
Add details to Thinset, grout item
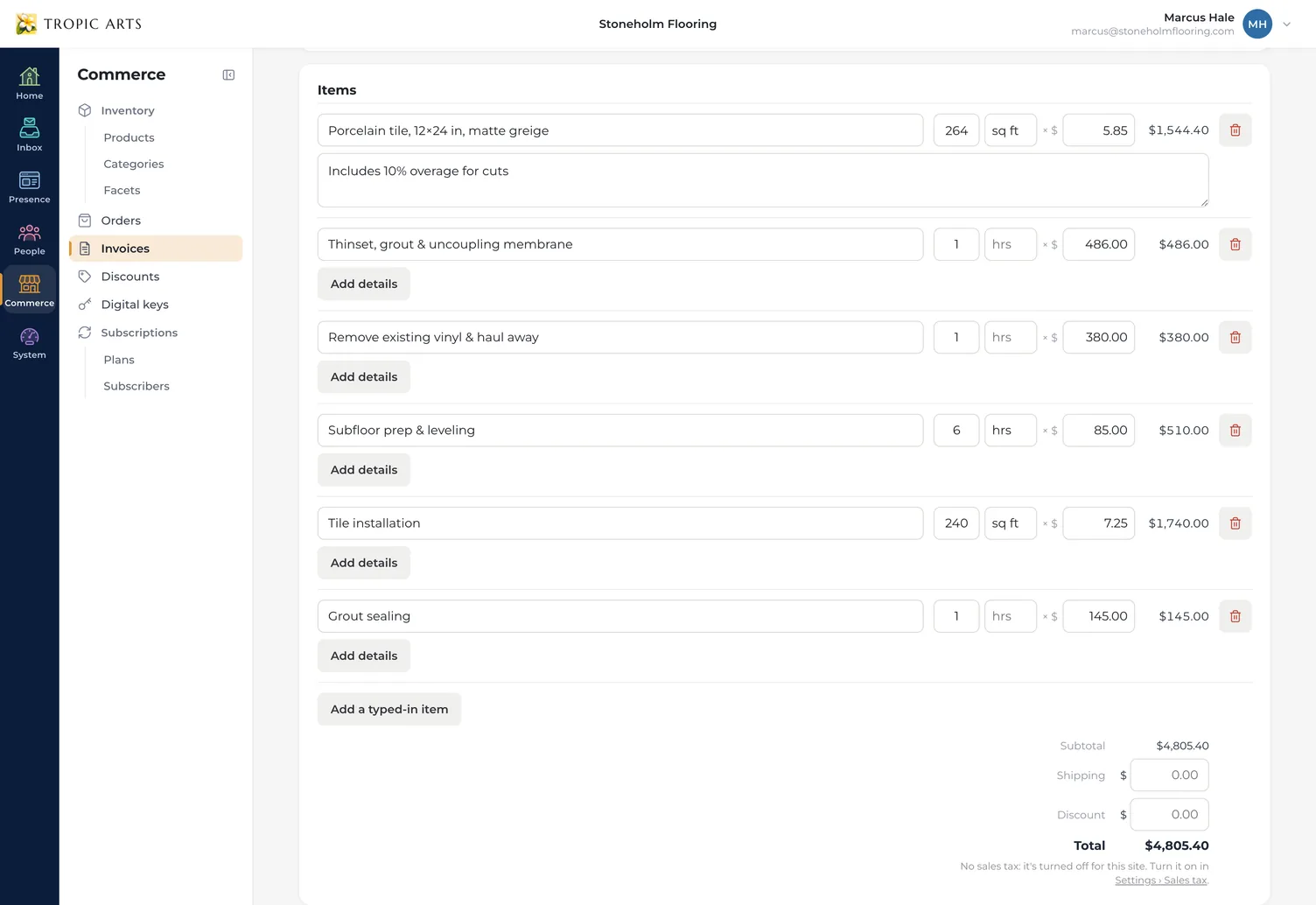click(x=364, y=284)
